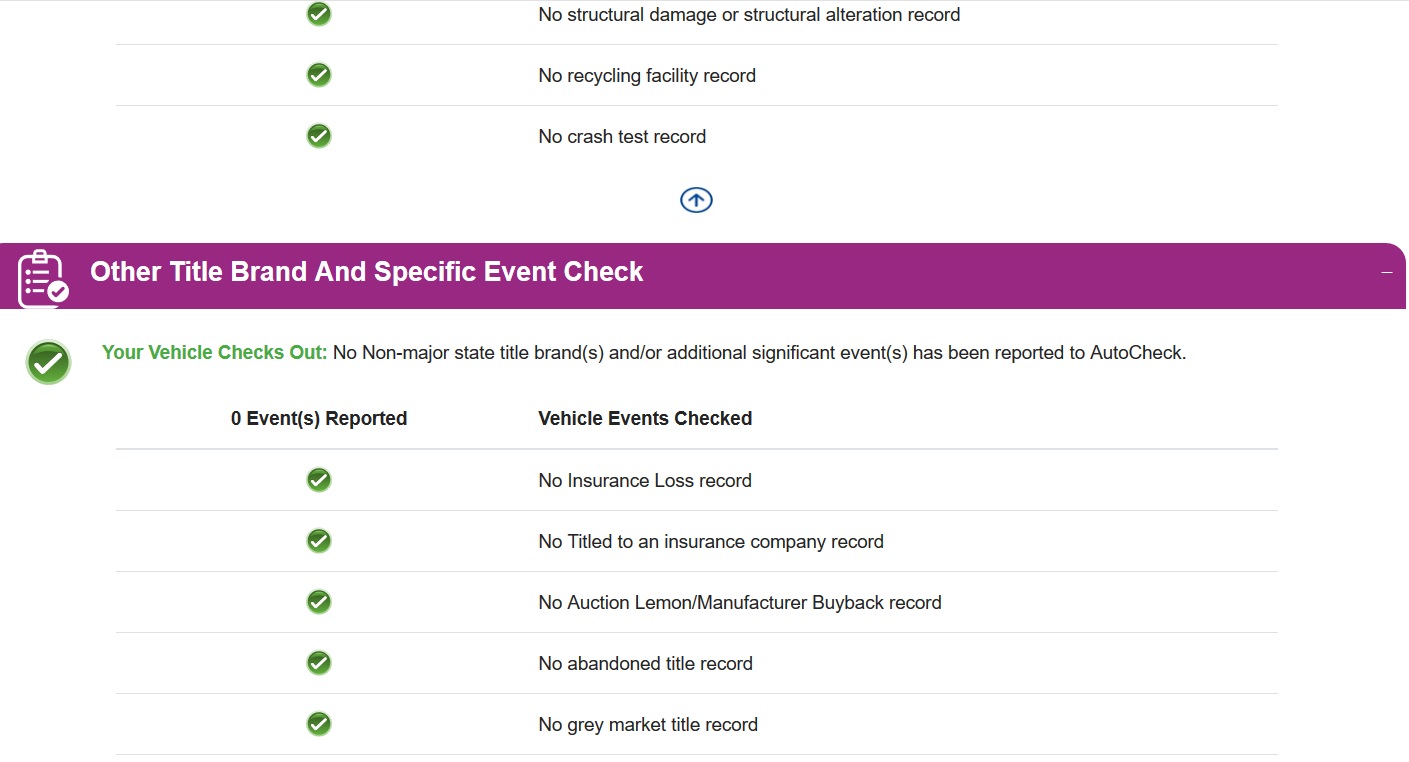Click the 'Vehicle Events Checked' column header
This screenshot has height=762, width=1409.
tap(645, 419)
